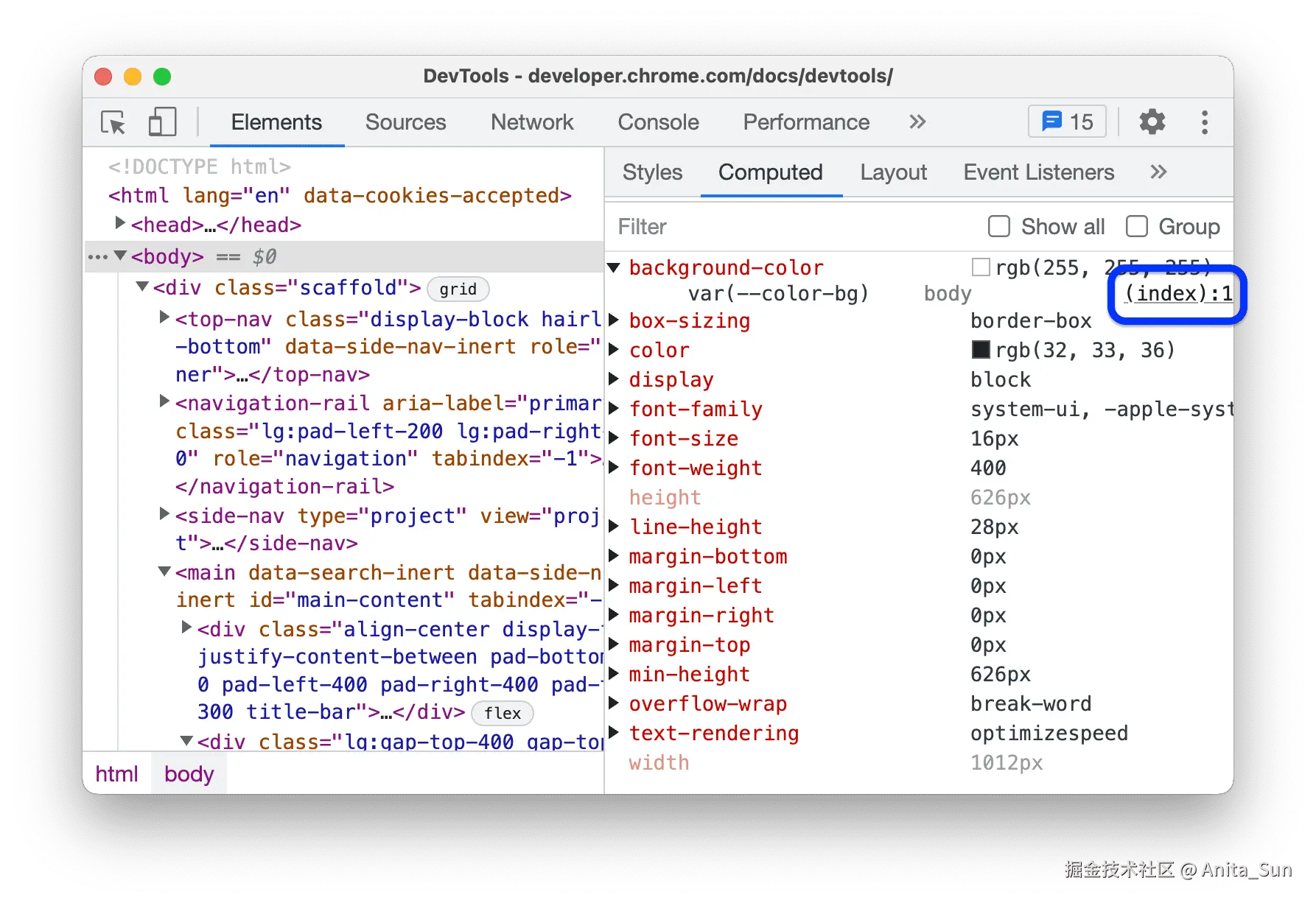The height and width of the screenshot is (903, 1316).
Task: Expand the margin-bottom computed property
Action: click(613, 556)
